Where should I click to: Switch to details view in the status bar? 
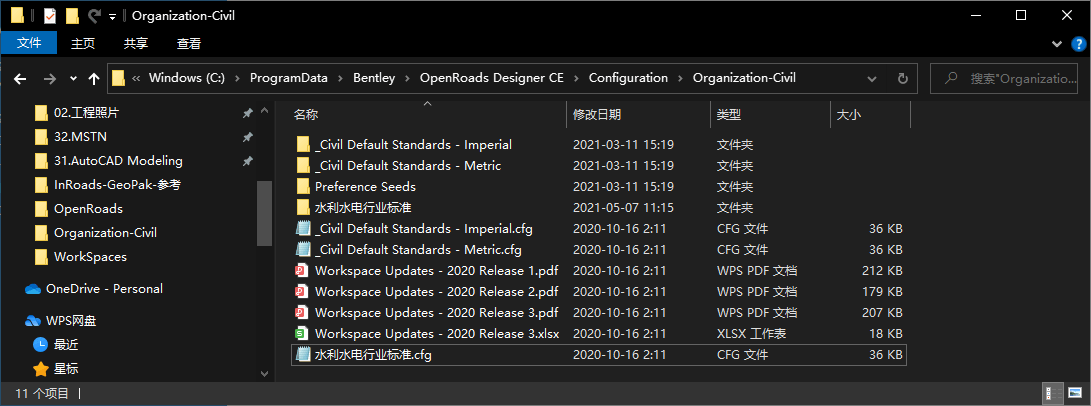[1053, 393]
